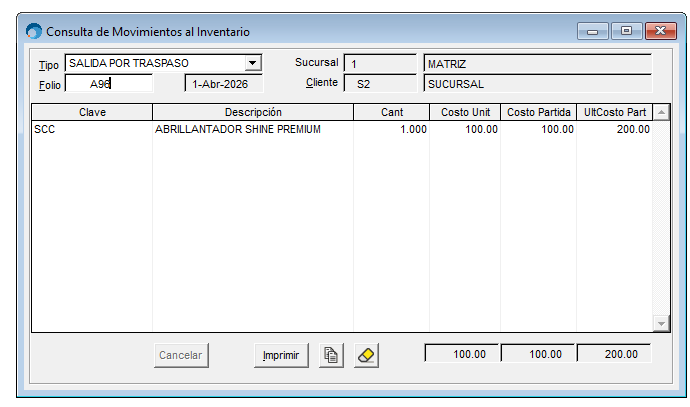Viewport: 690px width, 407px height.
Task: Click the Costo Unit column header
Action: click(465, 112)
